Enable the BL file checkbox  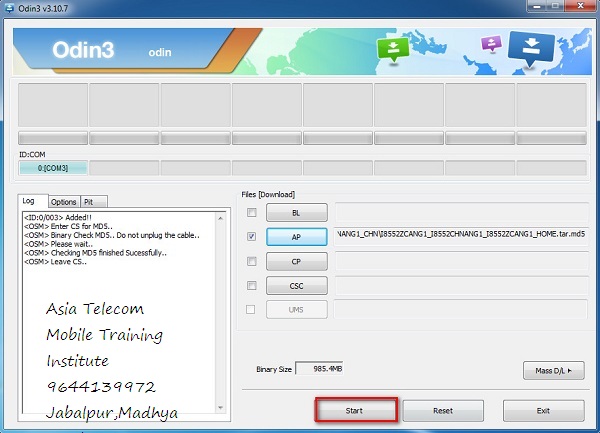coord(251,212)
